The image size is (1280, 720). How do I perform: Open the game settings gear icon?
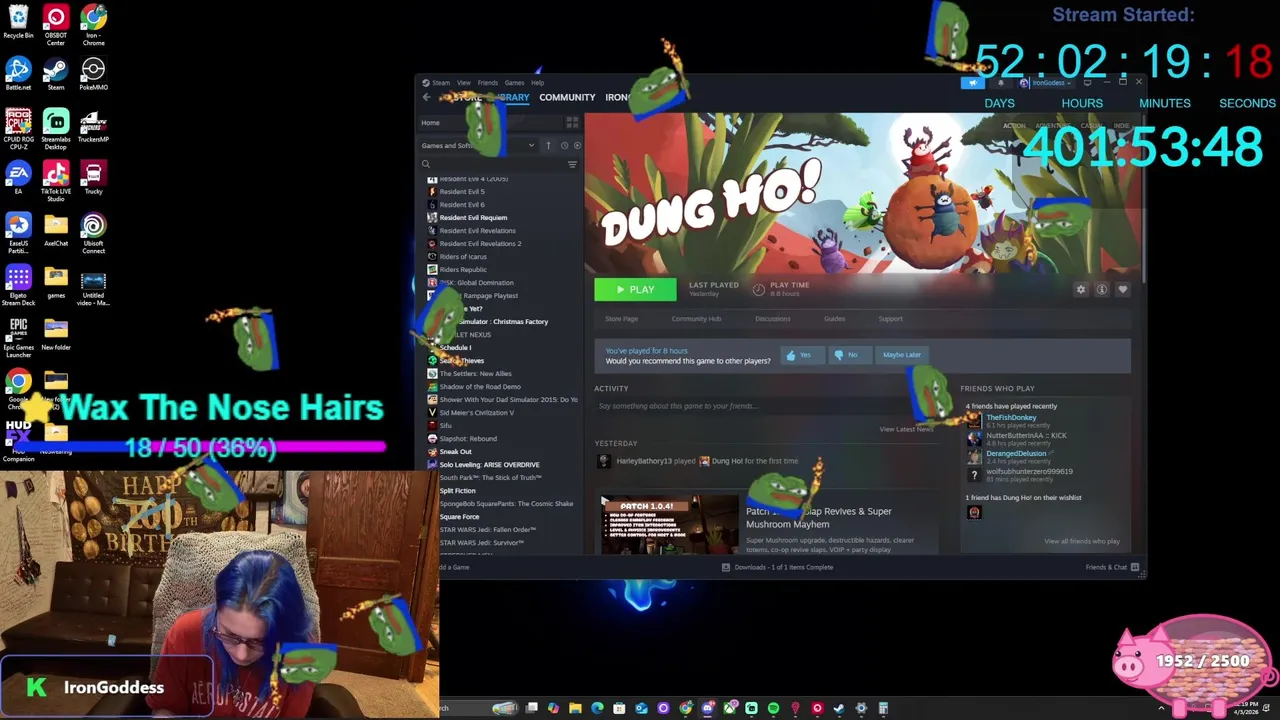pyautogui.click(x=1080, y=290)
